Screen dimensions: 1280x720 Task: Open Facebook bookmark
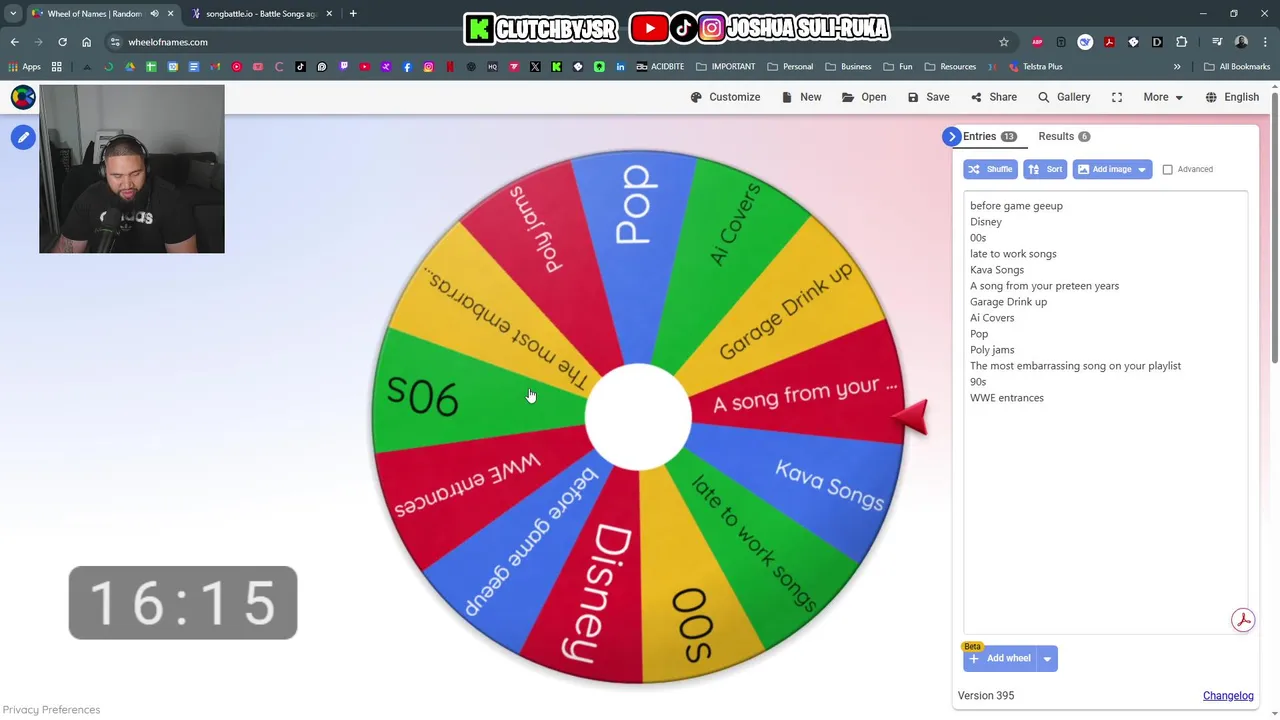(x=407, y=66)
